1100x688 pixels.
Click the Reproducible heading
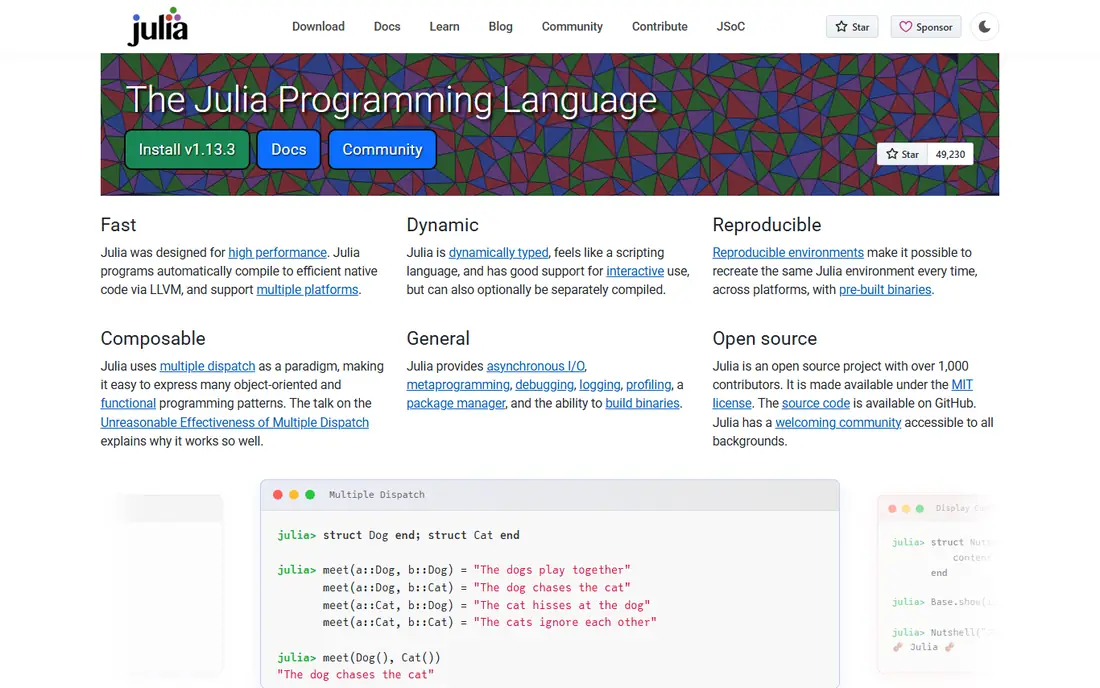pos(767,225)
